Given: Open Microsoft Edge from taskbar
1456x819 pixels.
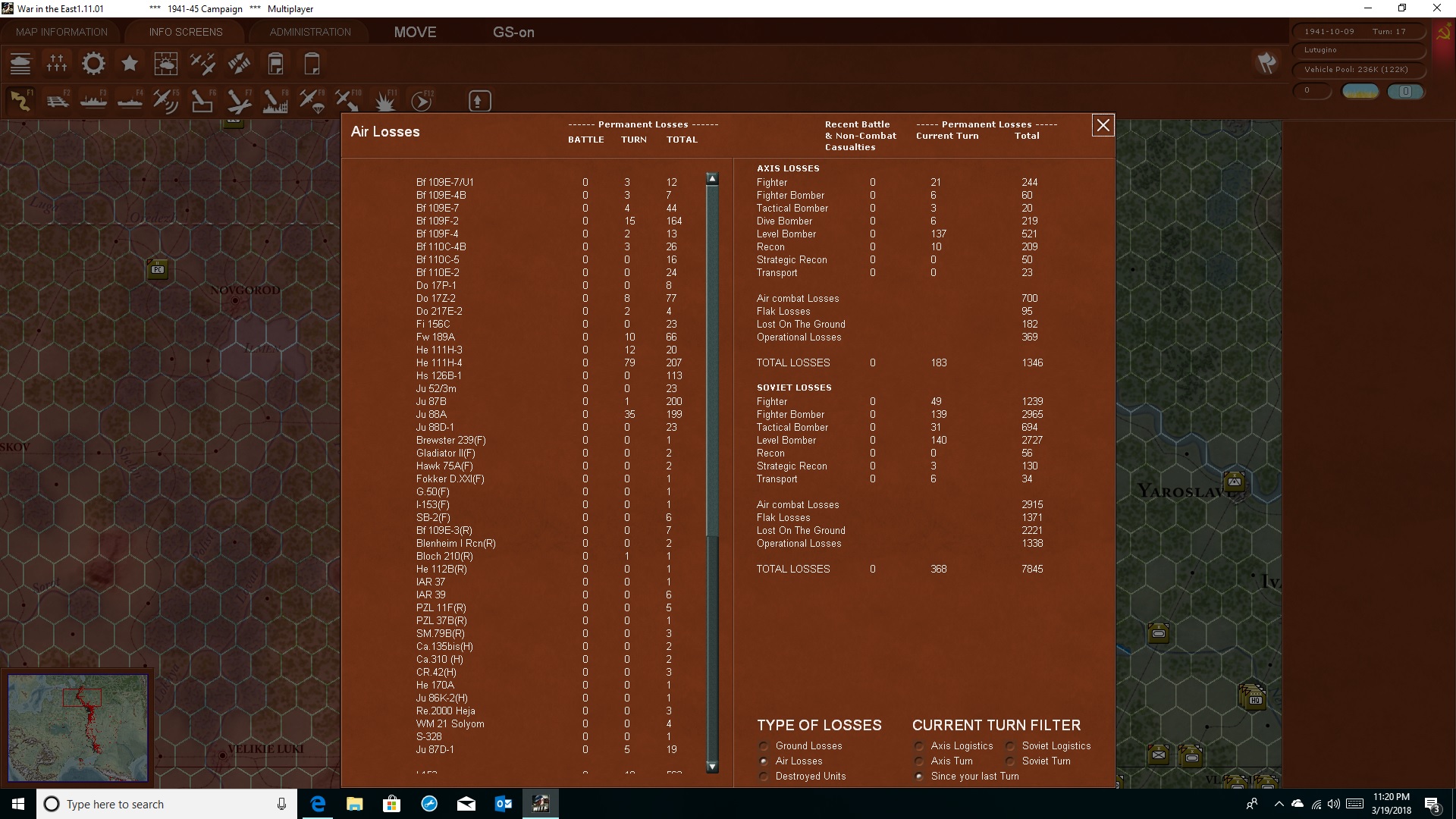Looking at the screenshot, I should click(x=318, y=804).
